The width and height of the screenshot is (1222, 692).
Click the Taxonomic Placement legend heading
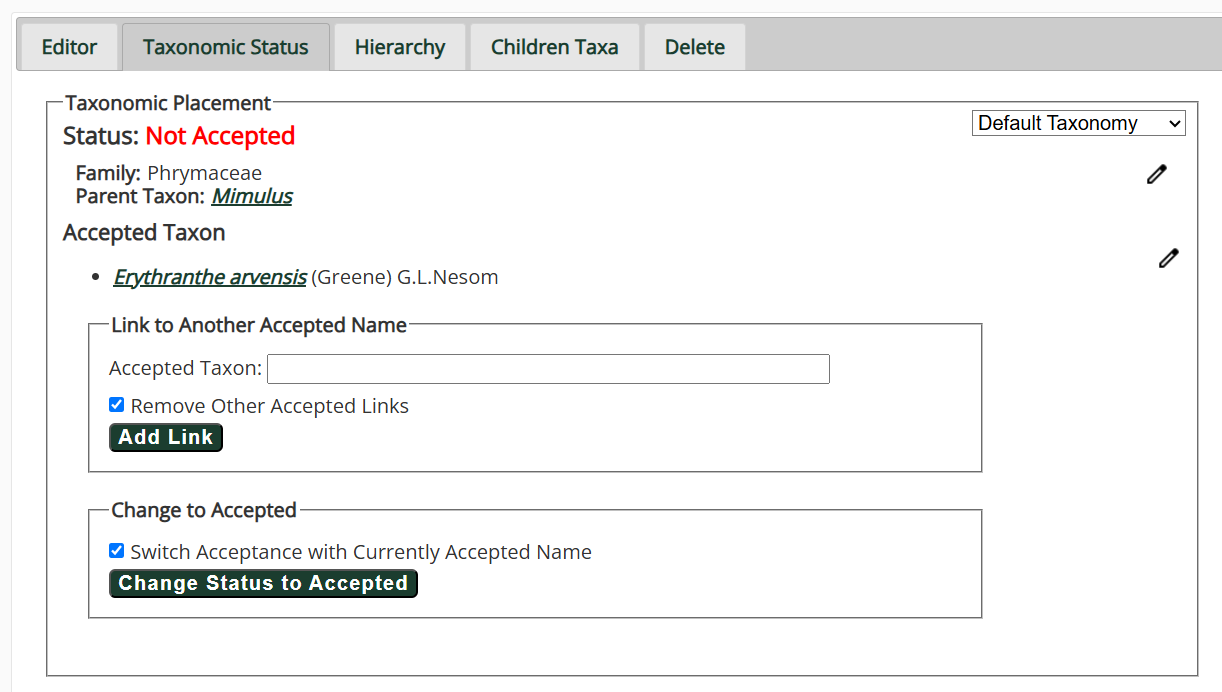pyautogui.click(x=168, y=103)
